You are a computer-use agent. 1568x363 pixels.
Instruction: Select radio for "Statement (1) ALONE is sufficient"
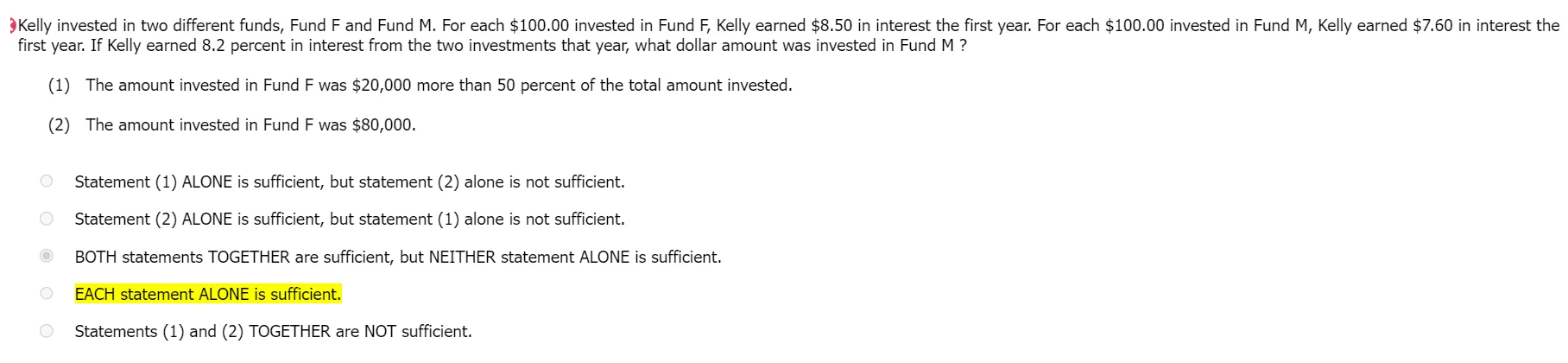coord(47,181)
